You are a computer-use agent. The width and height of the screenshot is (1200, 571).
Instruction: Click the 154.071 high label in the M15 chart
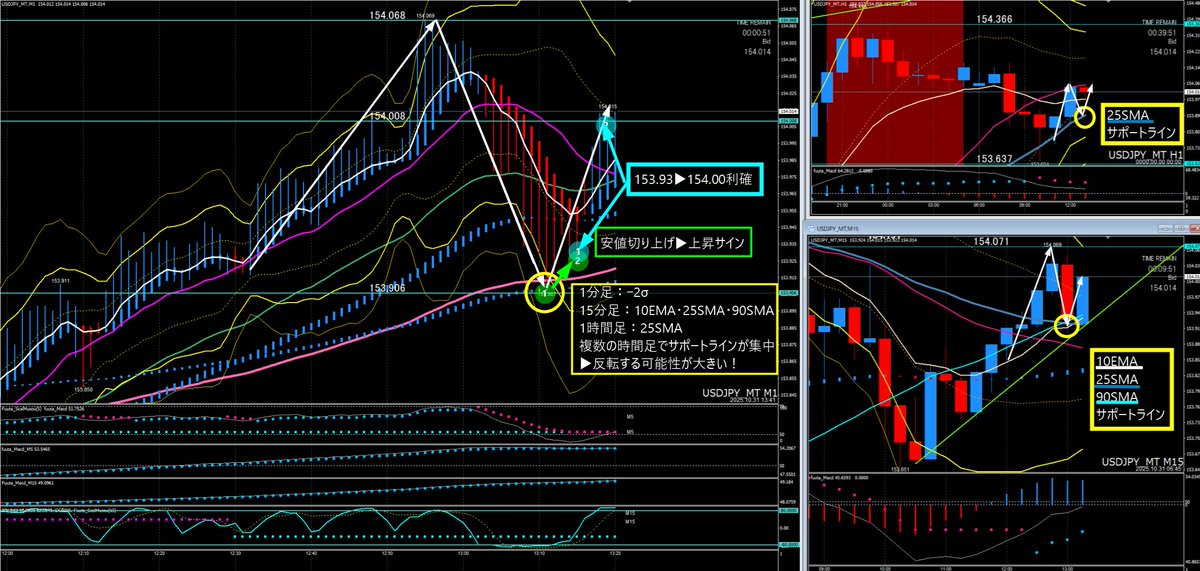tap(991, 241)
